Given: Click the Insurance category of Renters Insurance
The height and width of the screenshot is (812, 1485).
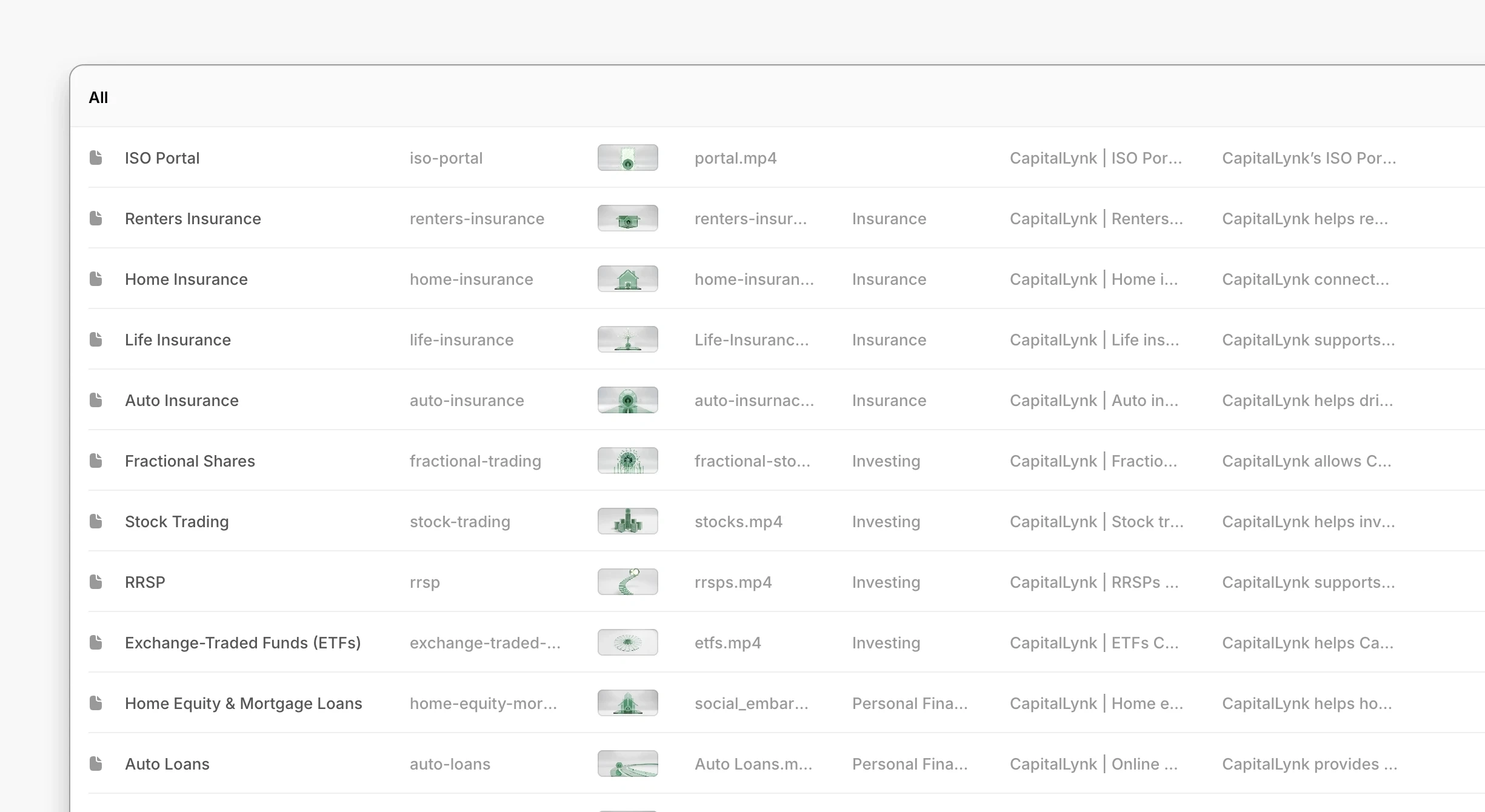Looking at the screenshot, I should (889, 219).
